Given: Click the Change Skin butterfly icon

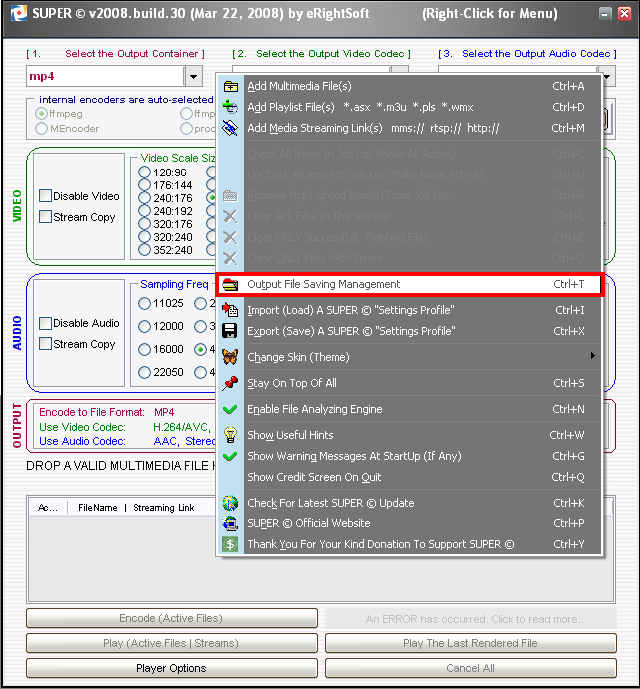Looking at the screenshot, I should [x=230, y=357].
